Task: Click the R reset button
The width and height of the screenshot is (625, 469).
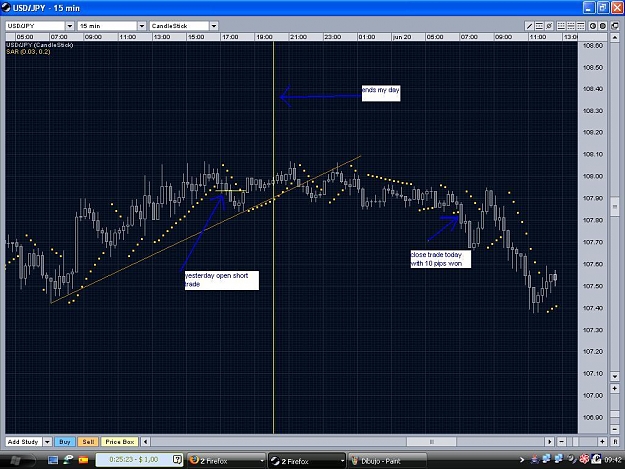Action: [615, 442]
